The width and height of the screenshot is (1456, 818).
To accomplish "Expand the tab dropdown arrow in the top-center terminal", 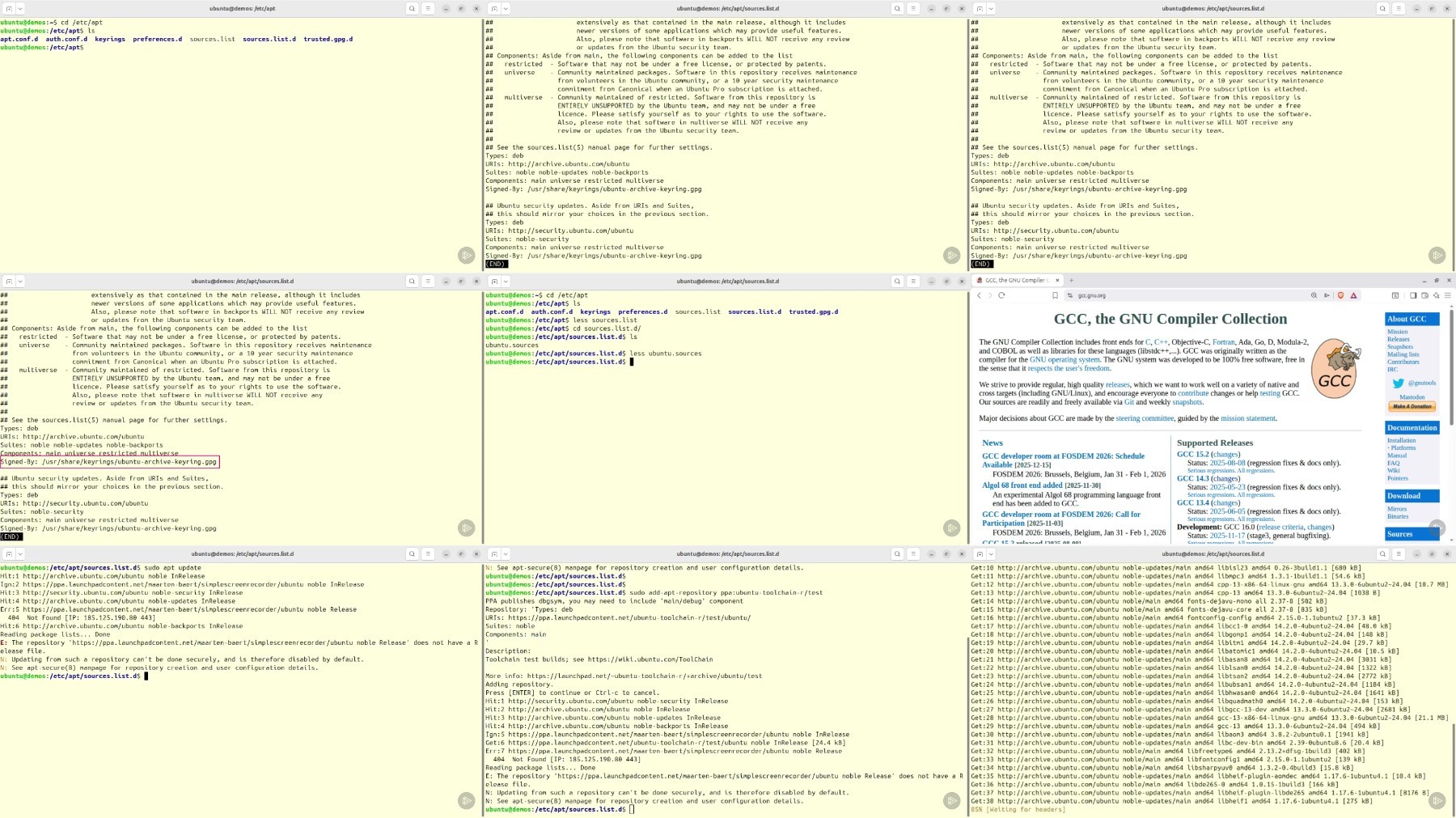I will 506,8.
